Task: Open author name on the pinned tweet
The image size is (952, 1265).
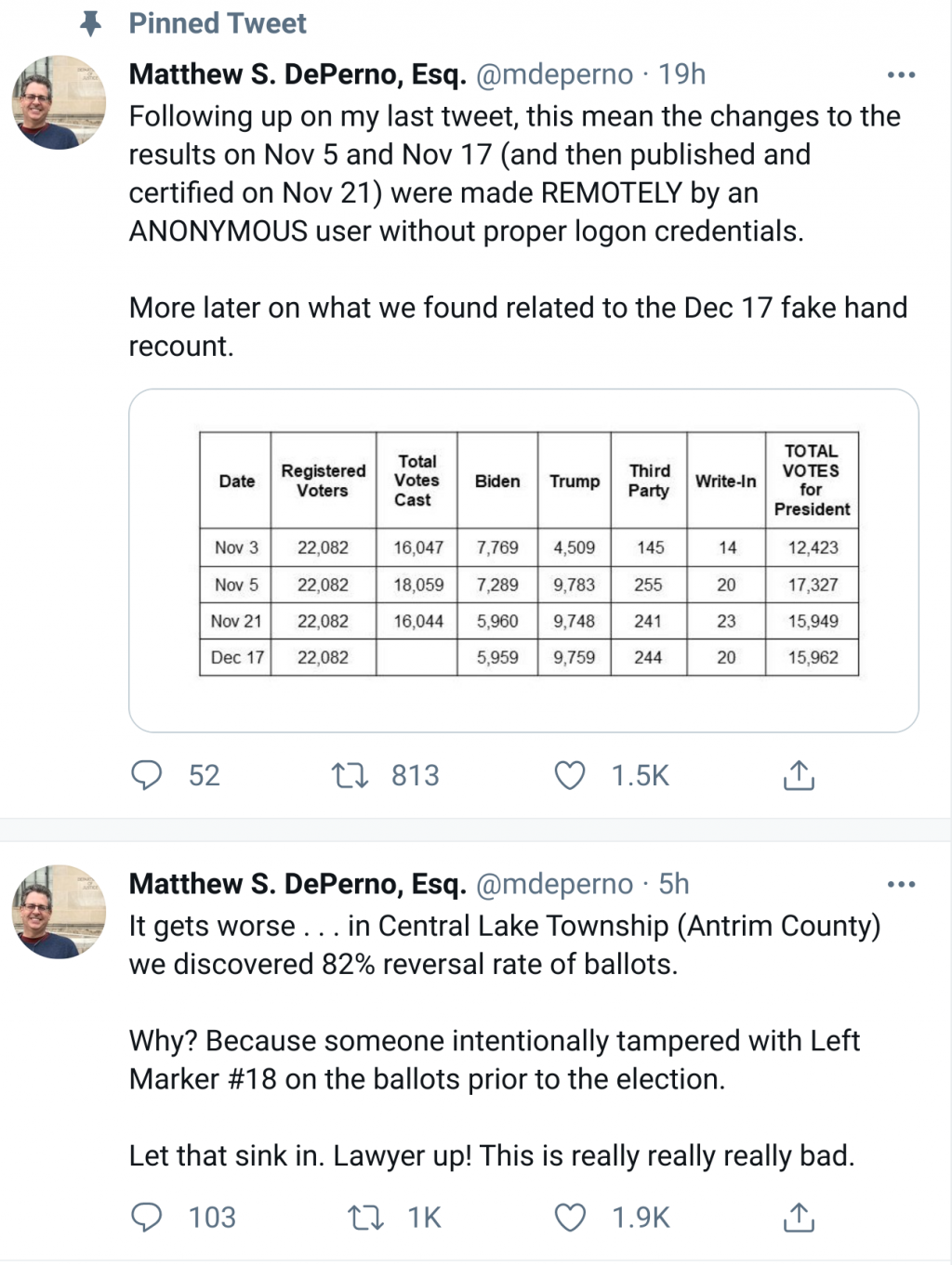Action: tap(297, 74)
